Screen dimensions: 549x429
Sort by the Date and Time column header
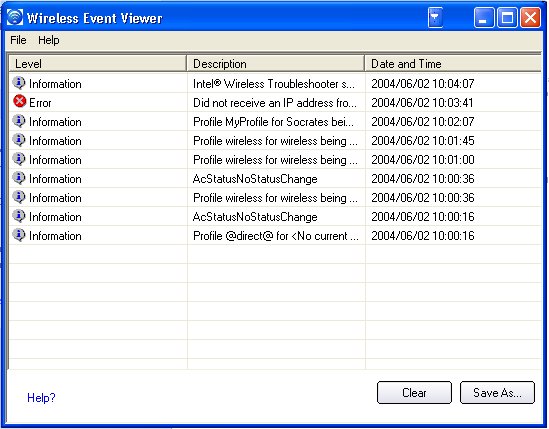(453, 64)
